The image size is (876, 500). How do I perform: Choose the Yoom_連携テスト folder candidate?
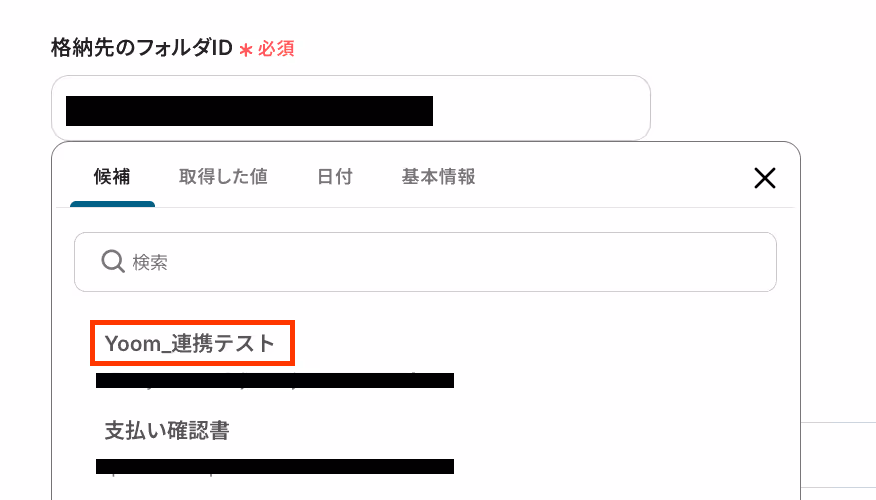point(190,344)
